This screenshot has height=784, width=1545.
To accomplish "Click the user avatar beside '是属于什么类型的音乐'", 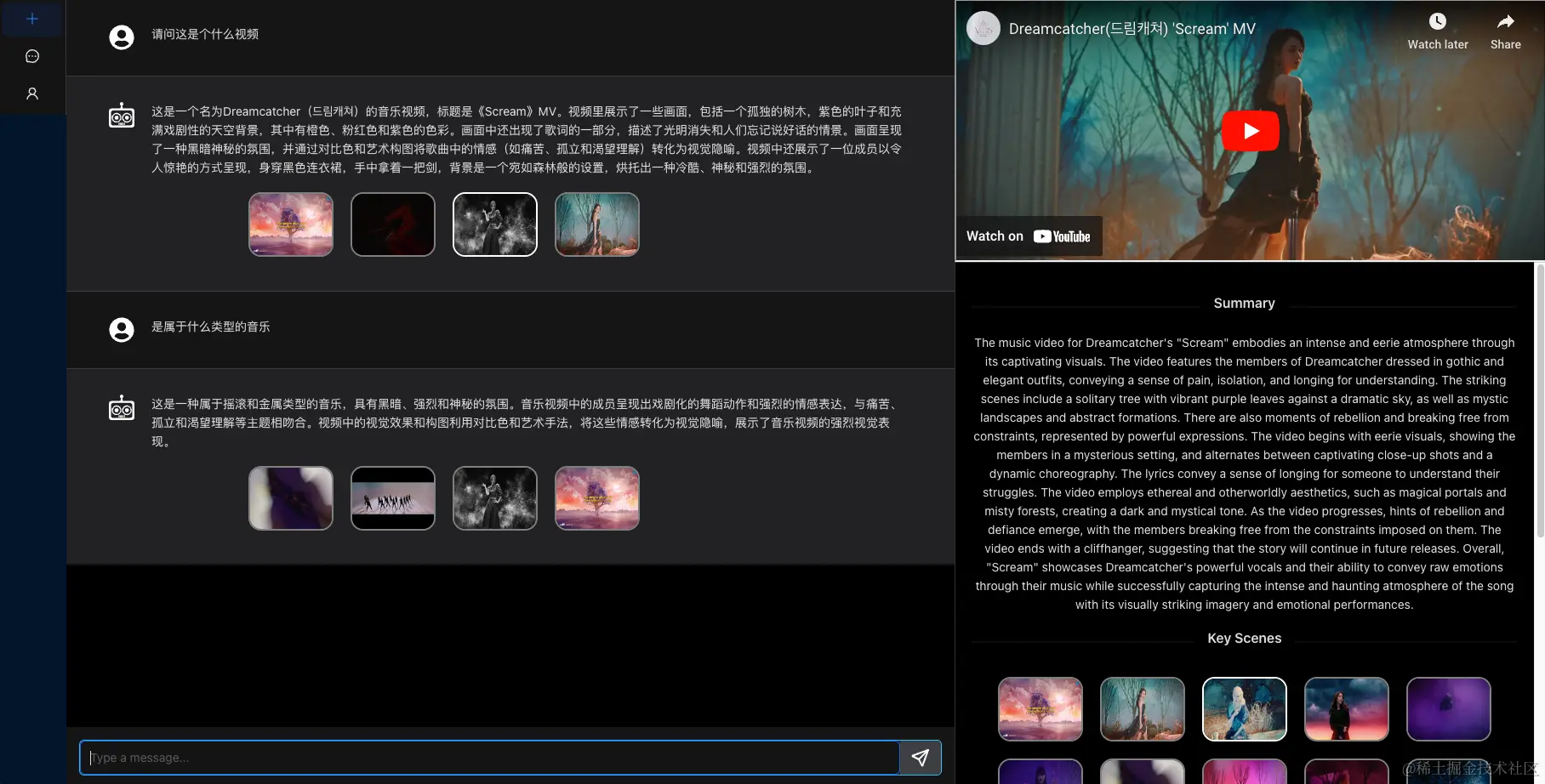I will point(122,330).
